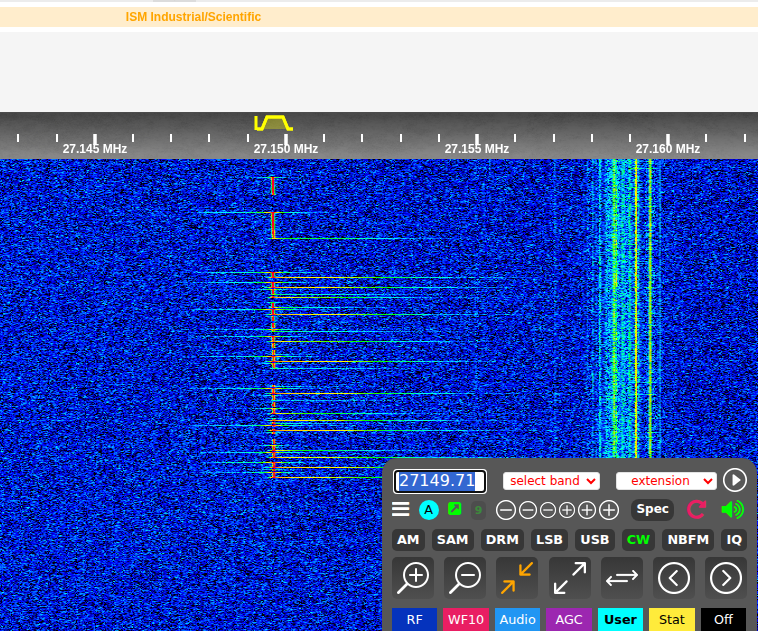Image resolution: width=758 pixels, height=631 pixels.
Task: Click the zoom in magnifier icon
Action: click(x=413, y=577)
